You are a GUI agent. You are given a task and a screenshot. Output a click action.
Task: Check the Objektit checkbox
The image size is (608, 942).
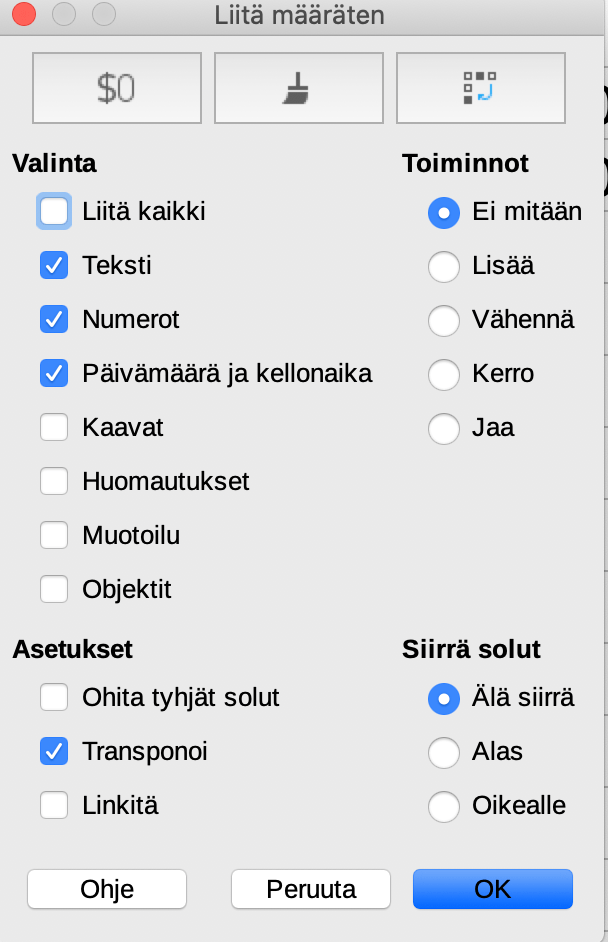tap(54, 590)
